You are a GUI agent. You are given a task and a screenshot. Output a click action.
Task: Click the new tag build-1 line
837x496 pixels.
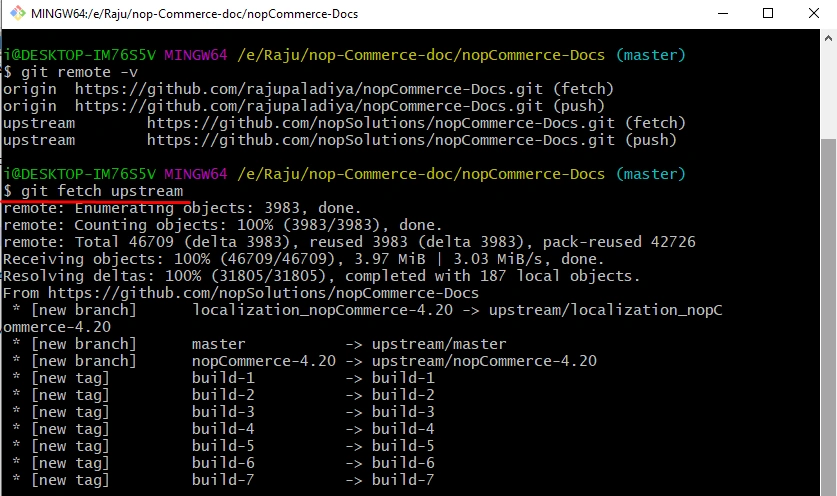[x=223, y=379]
